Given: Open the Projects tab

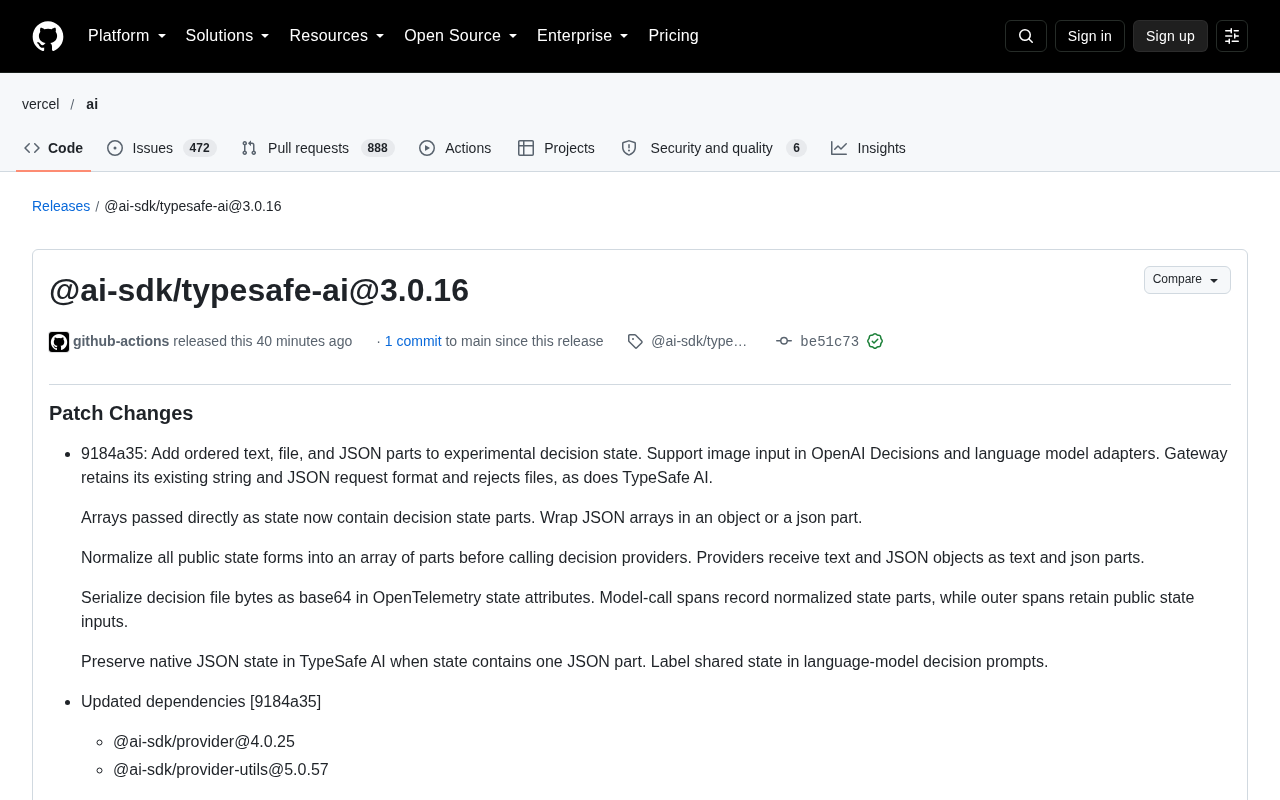Looking at the screenshot, I should pyautogui.click(x=556, y=148).
